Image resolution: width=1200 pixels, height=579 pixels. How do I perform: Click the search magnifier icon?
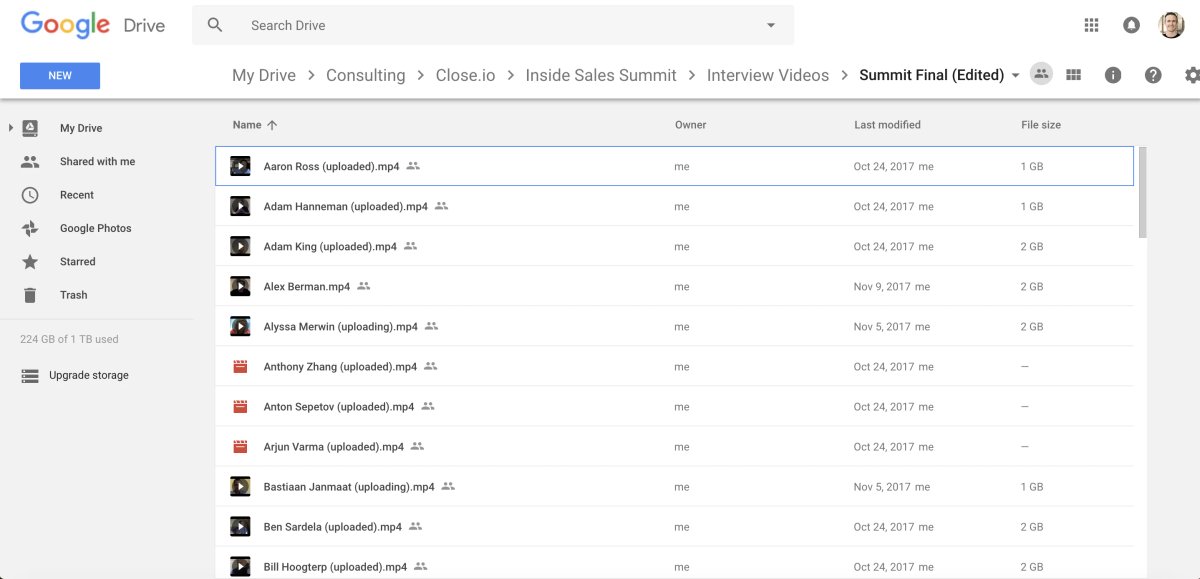215,25
